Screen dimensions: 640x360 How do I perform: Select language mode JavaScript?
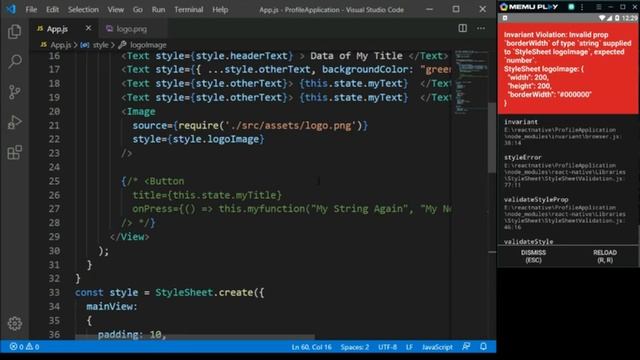[x=437, y=347]
